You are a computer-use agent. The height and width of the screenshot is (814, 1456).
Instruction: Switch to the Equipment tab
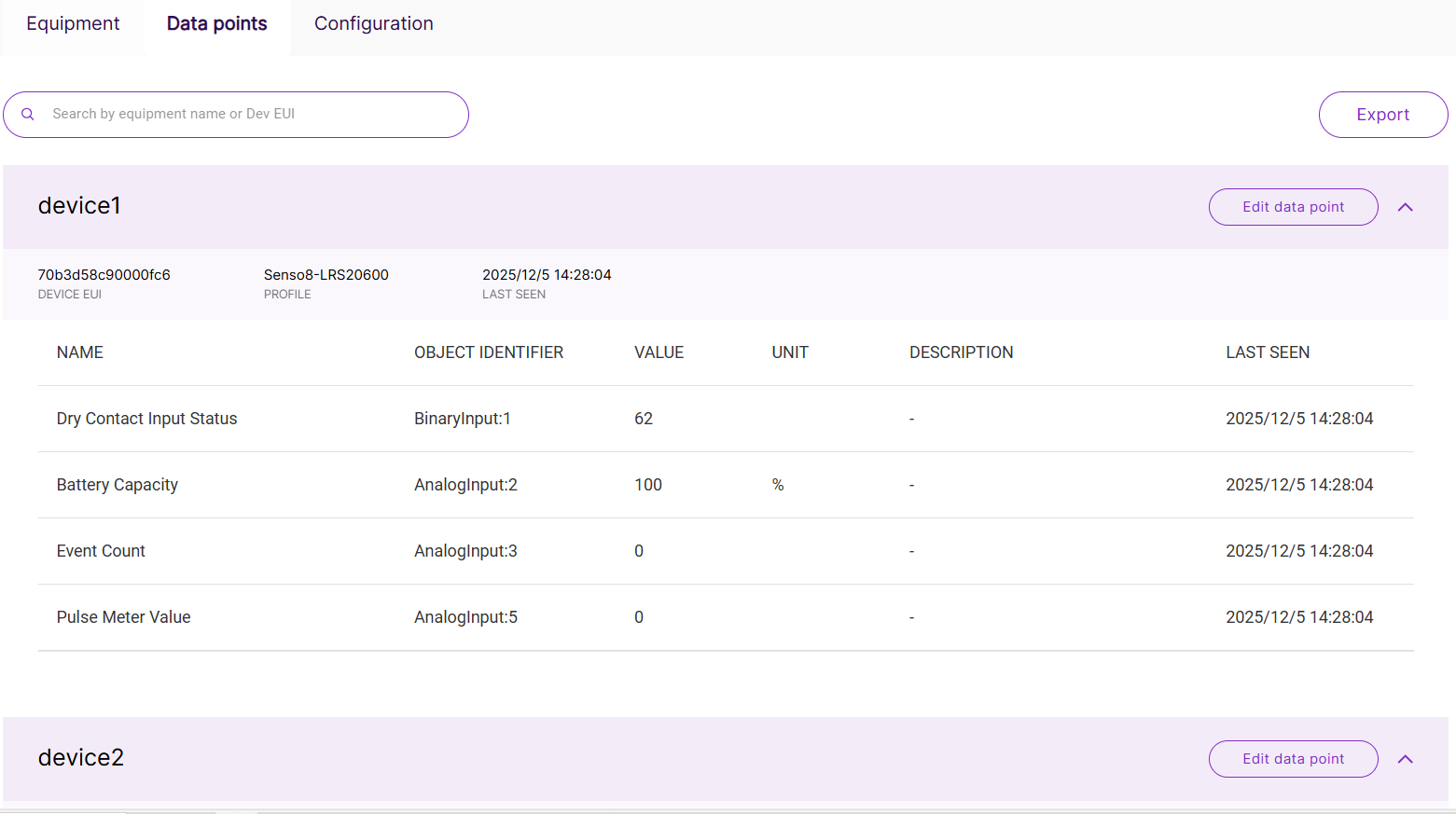point(73,23)
